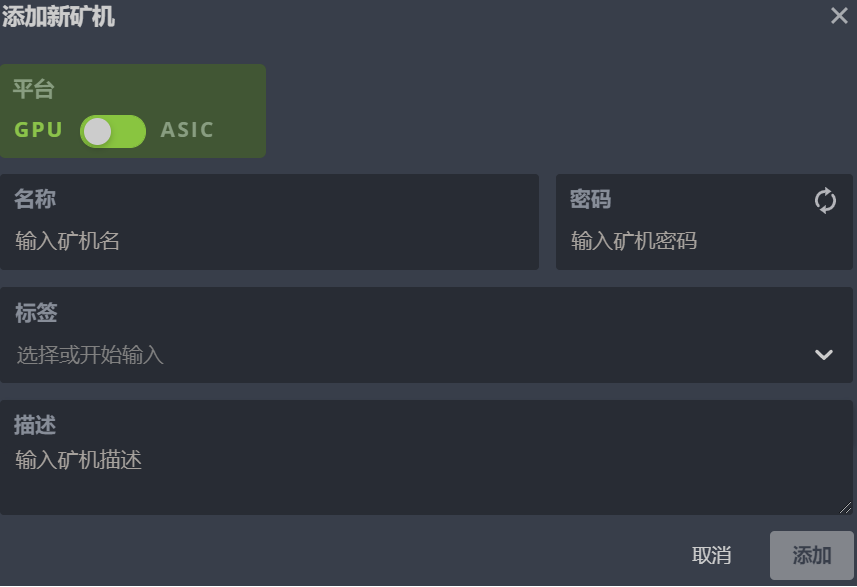Image resolution: width=857 pixels, height=587 pixels.
Task: Click the X icon at top right
Action: point(837,16)
